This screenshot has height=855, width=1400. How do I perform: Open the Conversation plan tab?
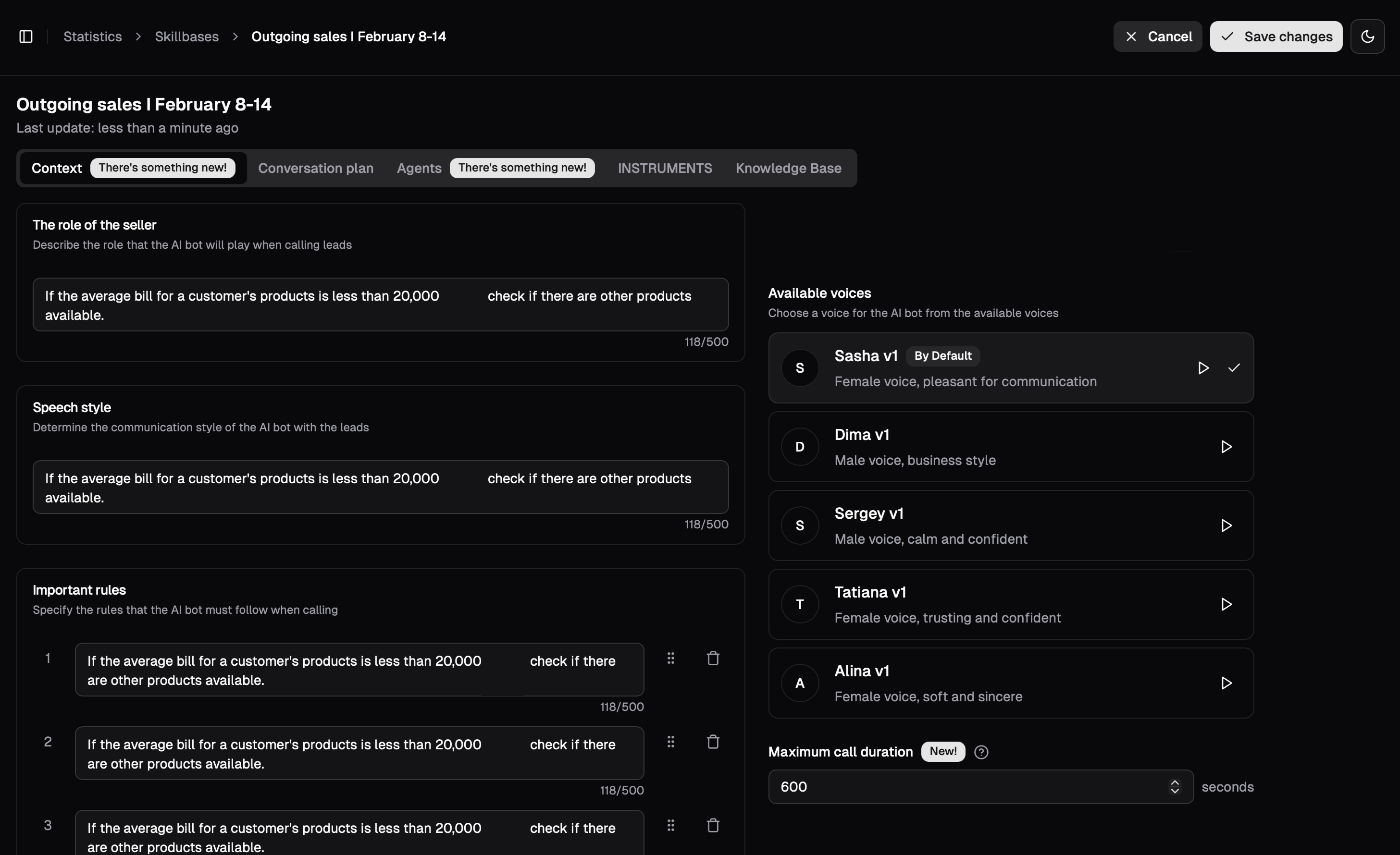pyautogui.click(x=315, y=168)
